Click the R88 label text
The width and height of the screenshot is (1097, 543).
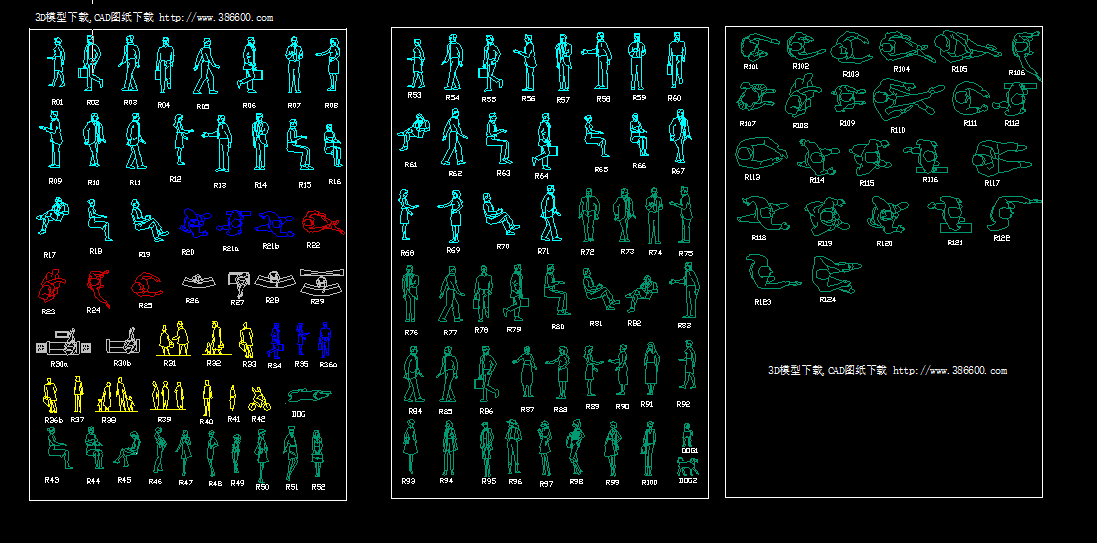click(x=560, y=409)
